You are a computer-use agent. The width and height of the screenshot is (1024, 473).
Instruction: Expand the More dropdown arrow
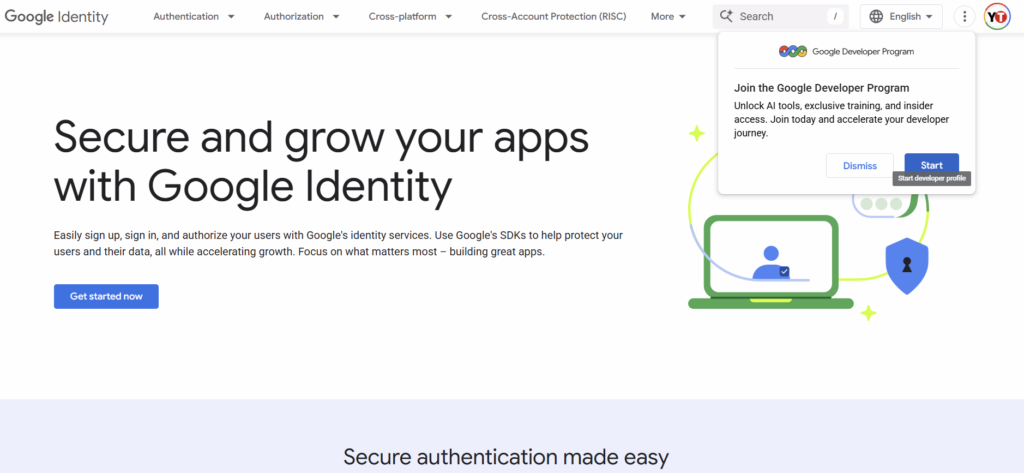click(682, 16)
